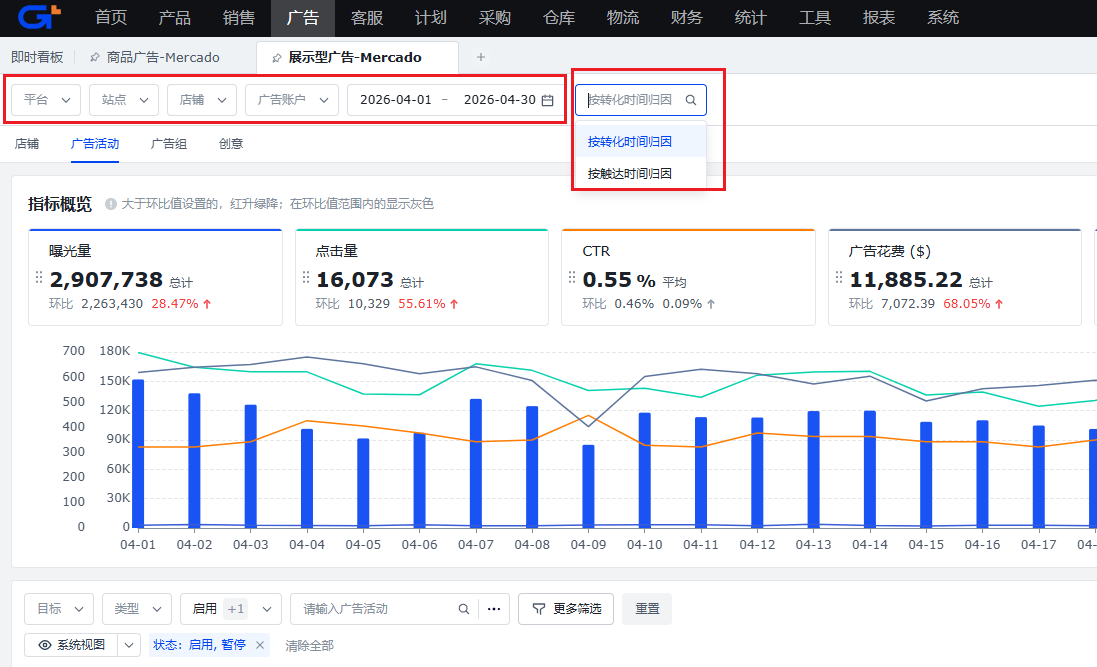The height and width of the screenshot is (667, 1097).
Task: Click drag handle on 曝光量 card
Action: (x=39, y=278)
